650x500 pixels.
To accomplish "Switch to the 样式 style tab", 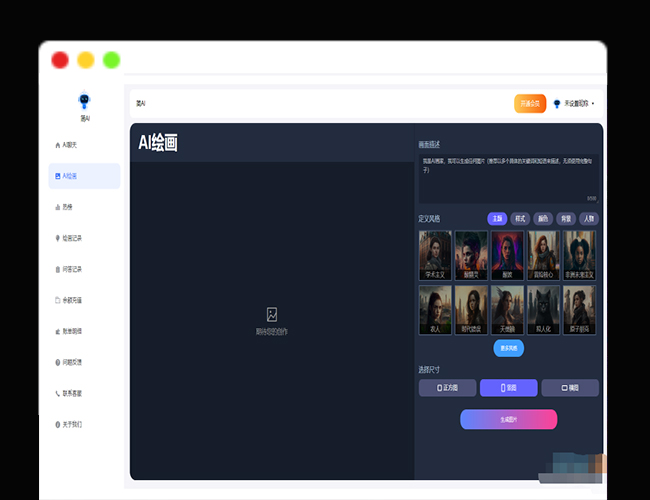I will (520, 218).
